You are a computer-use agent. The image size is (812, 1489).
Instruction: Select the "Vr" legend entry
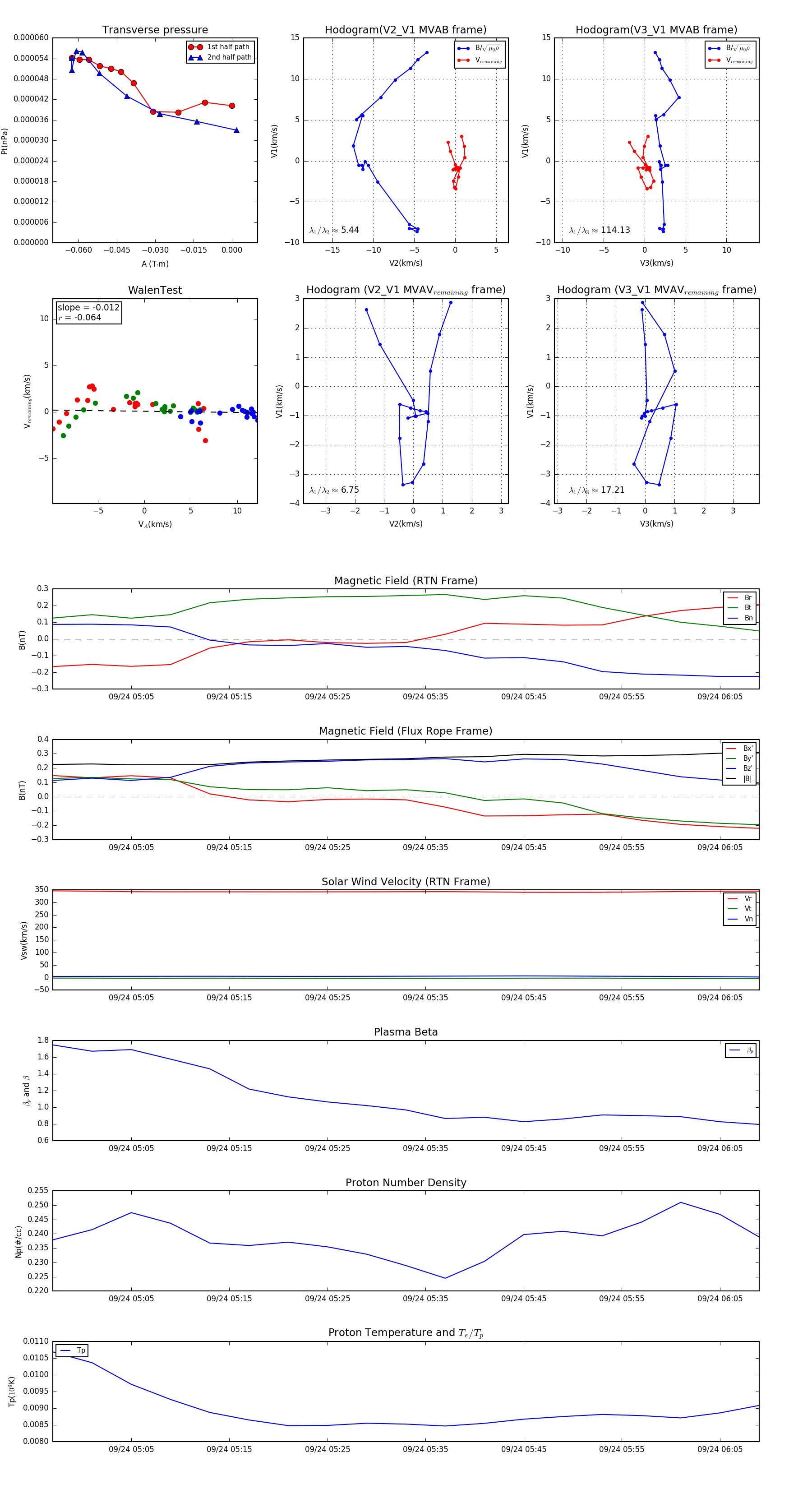click(x=740, y=899)
